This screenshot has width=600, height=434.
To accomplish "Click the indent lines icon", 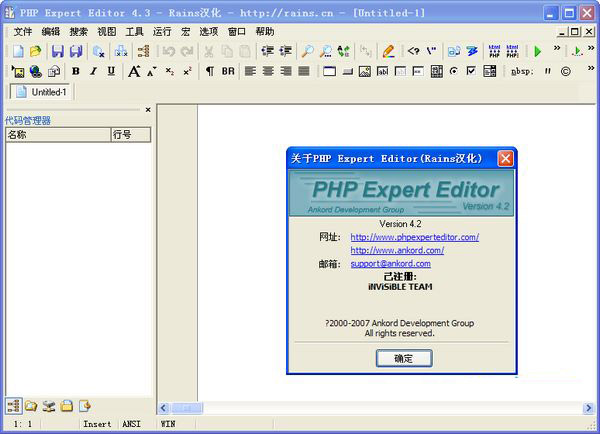I will [x=267, y=51].
